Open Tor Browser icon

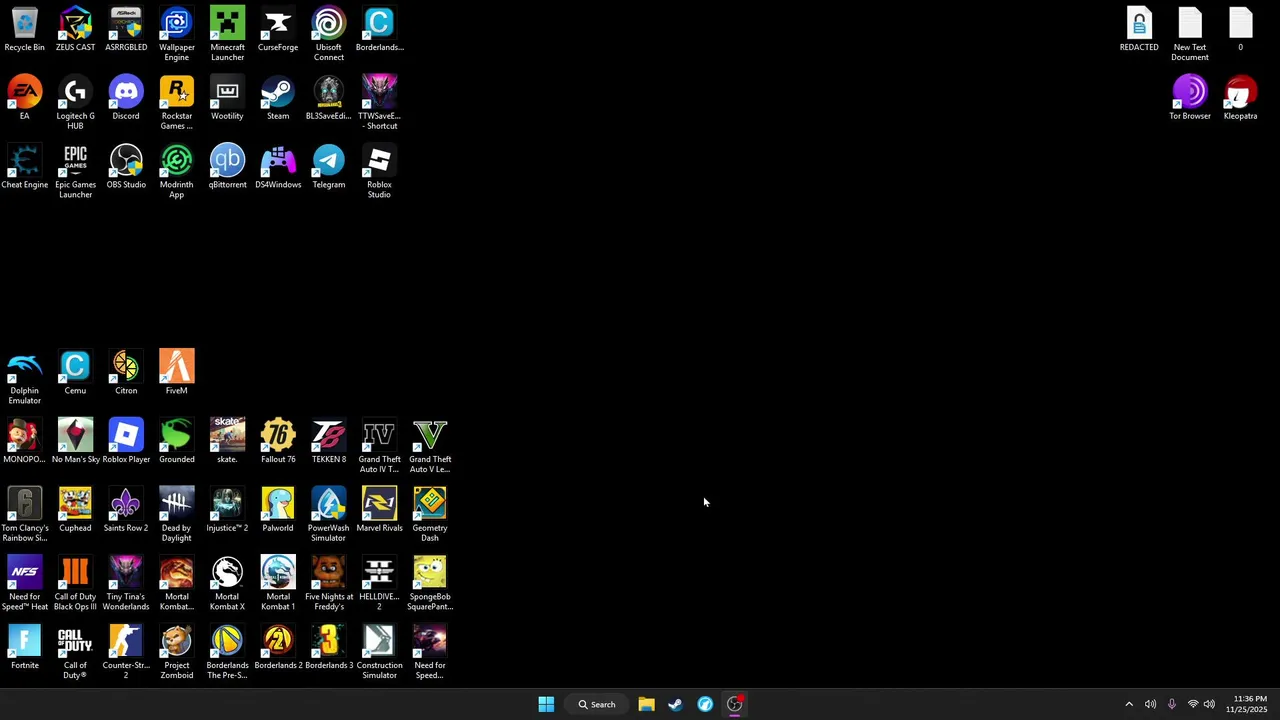click(x=1190, y=98)
